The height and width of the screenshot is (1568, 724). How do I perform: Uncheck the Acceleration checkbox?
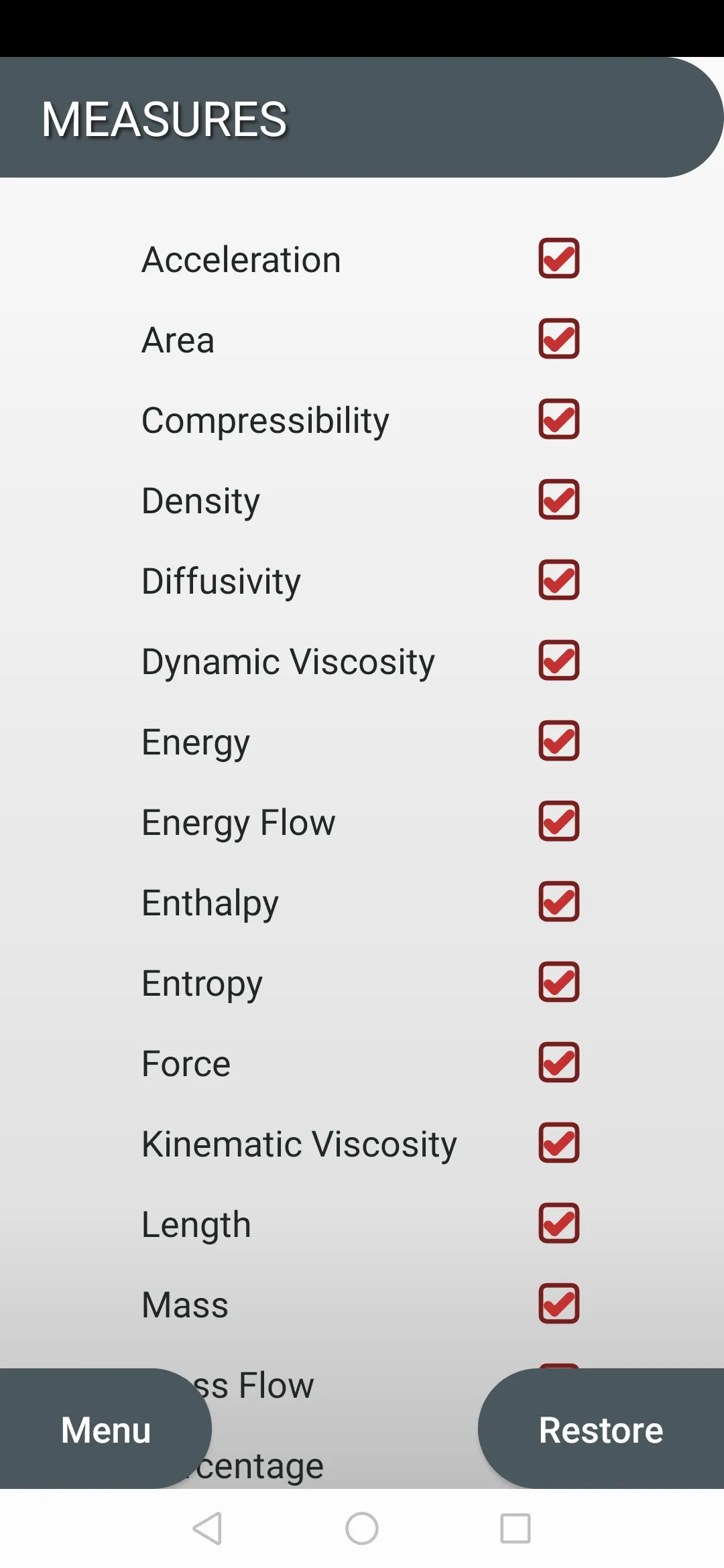point(558,258)
